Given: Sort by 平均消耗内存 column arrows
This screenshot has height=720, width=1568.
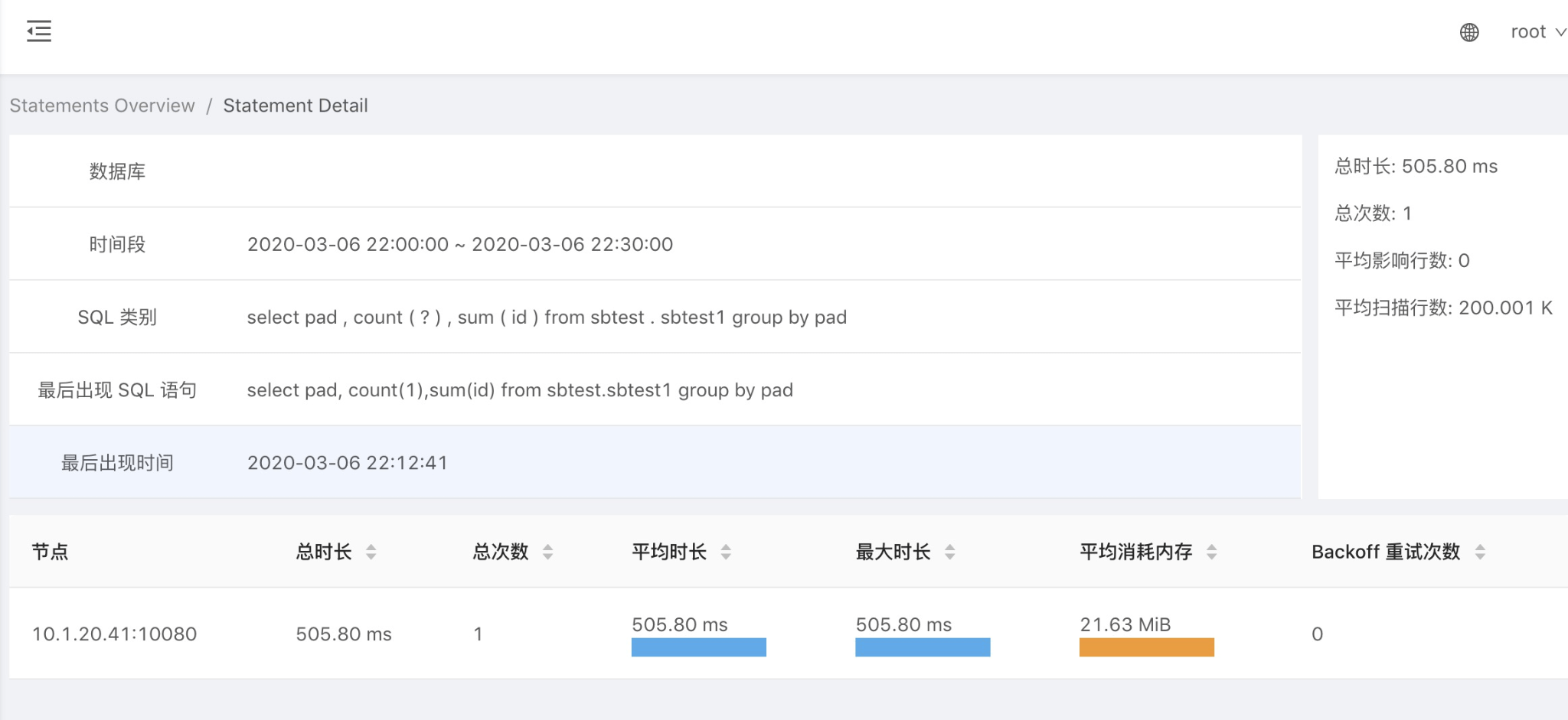Looking at the screenshot, I should click(1211, 552).
